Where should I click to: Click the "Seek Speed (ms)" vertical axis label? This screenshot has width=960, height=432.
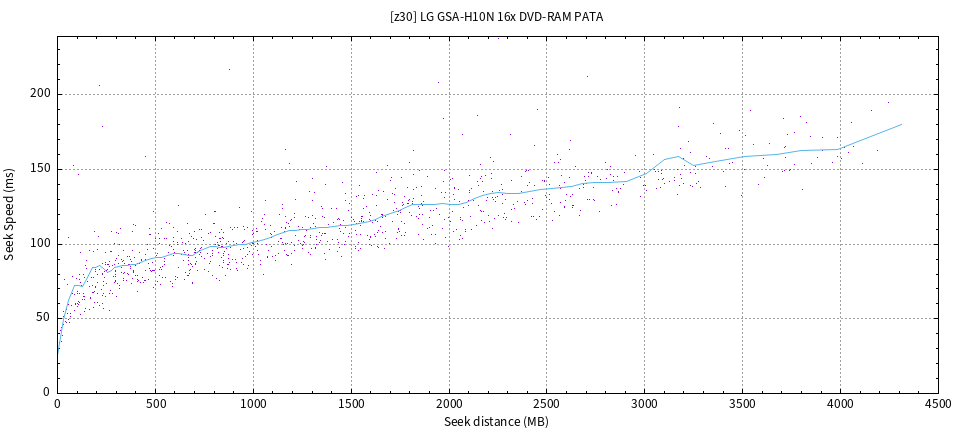10,214
